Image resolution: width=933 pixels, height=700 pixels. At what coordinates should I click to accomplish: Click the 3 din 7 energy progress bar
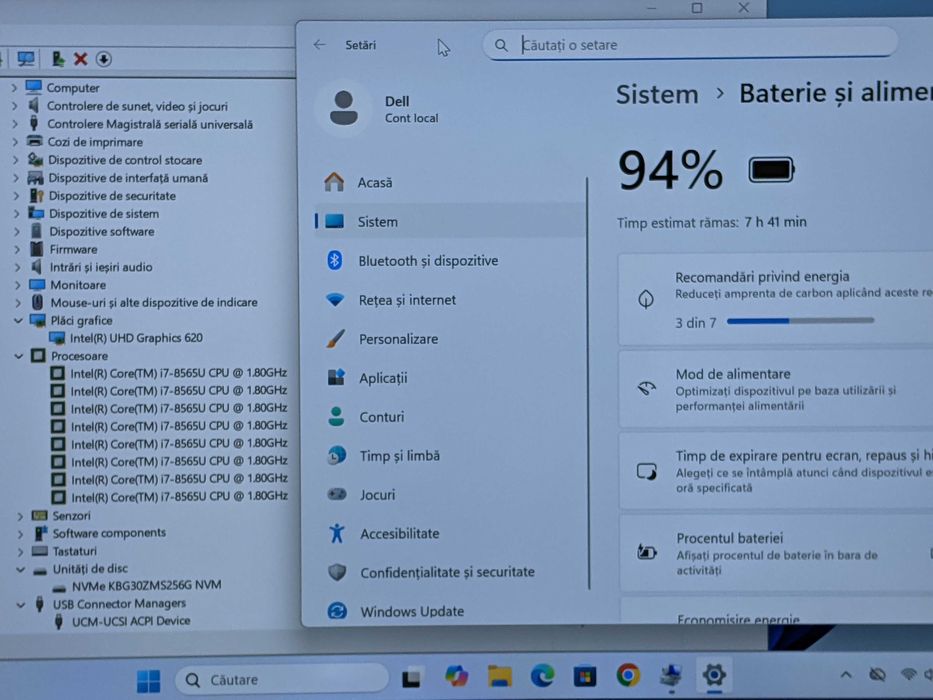(x=800, y=321)
